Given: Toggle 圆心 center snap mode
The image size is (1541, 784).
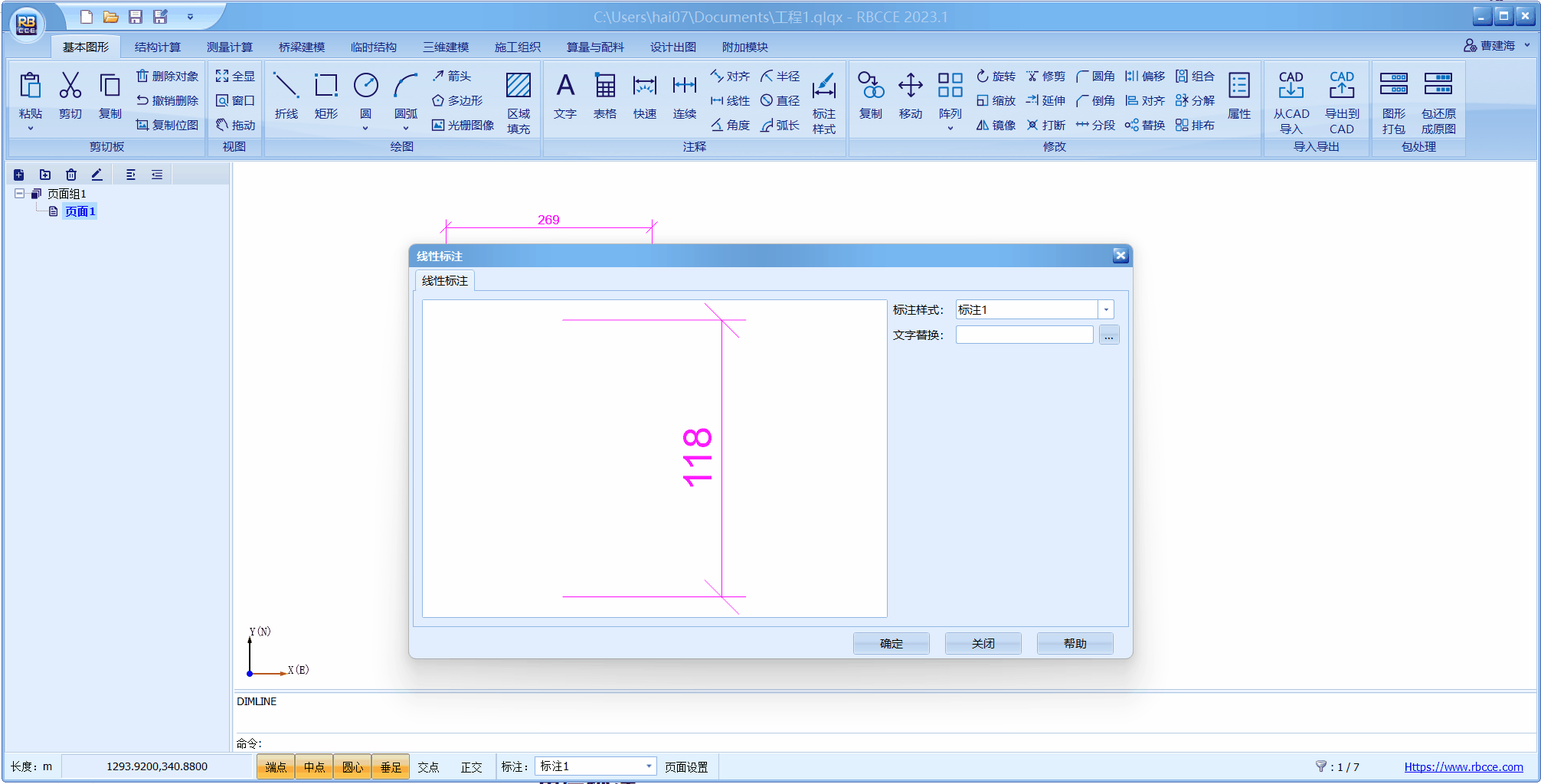Looking at the screenshot, I should pos(352,766).
